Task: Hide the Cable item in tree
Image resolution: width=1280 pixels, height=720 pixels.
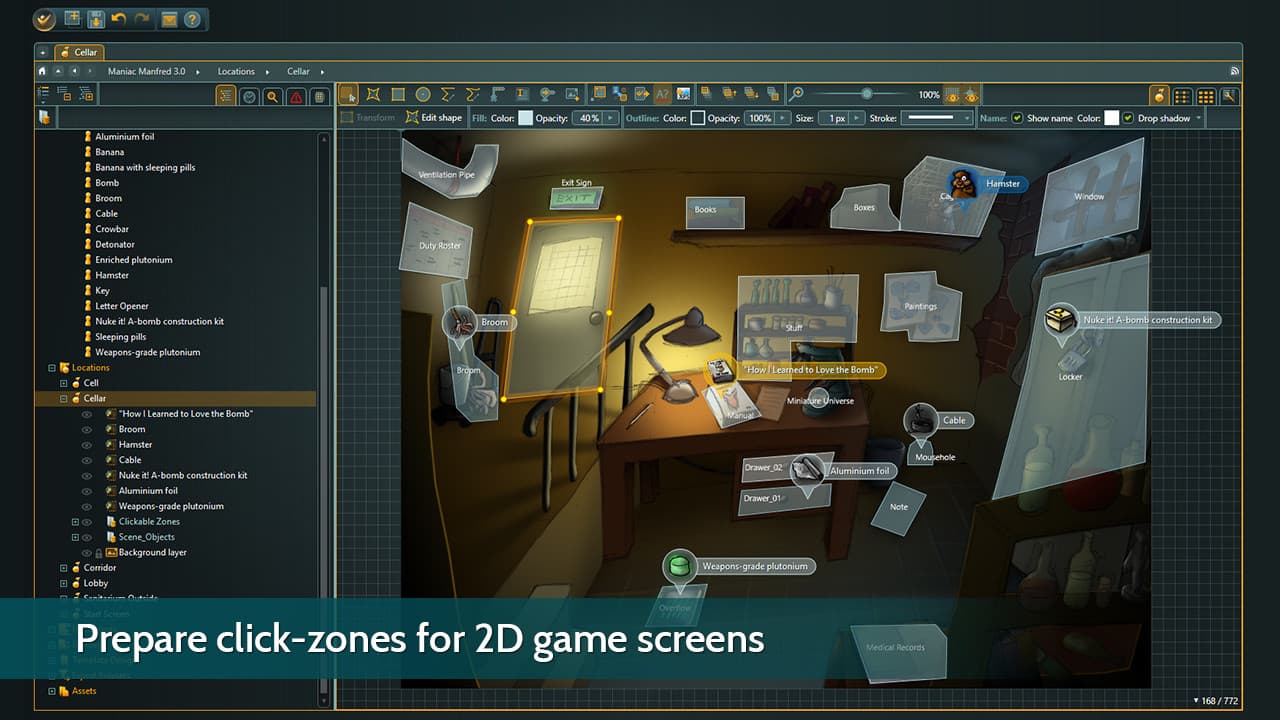Action: [x=86, y=460]
